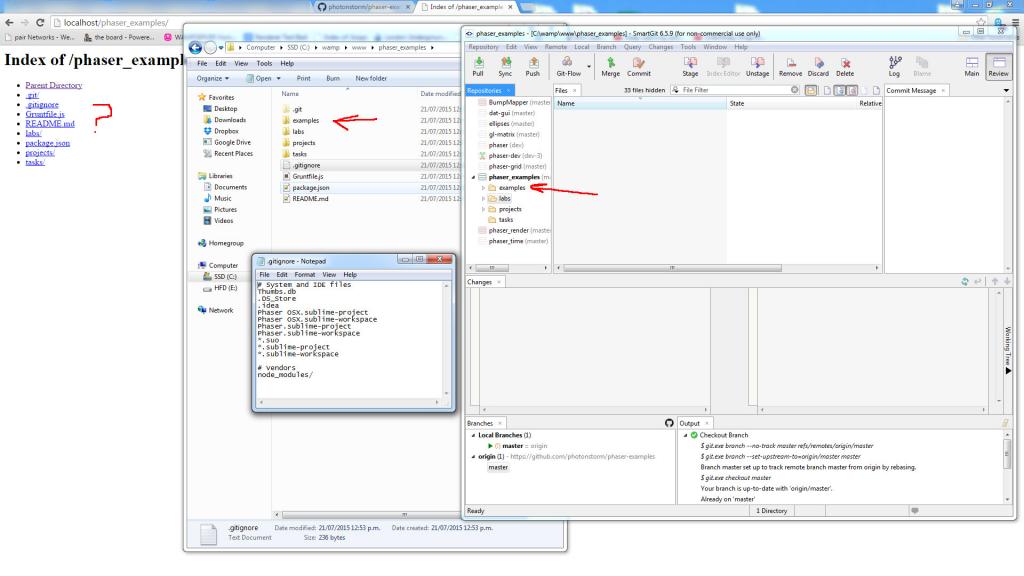
Task: Expand the examples folder in SmartGit tree
Action: 483,188
